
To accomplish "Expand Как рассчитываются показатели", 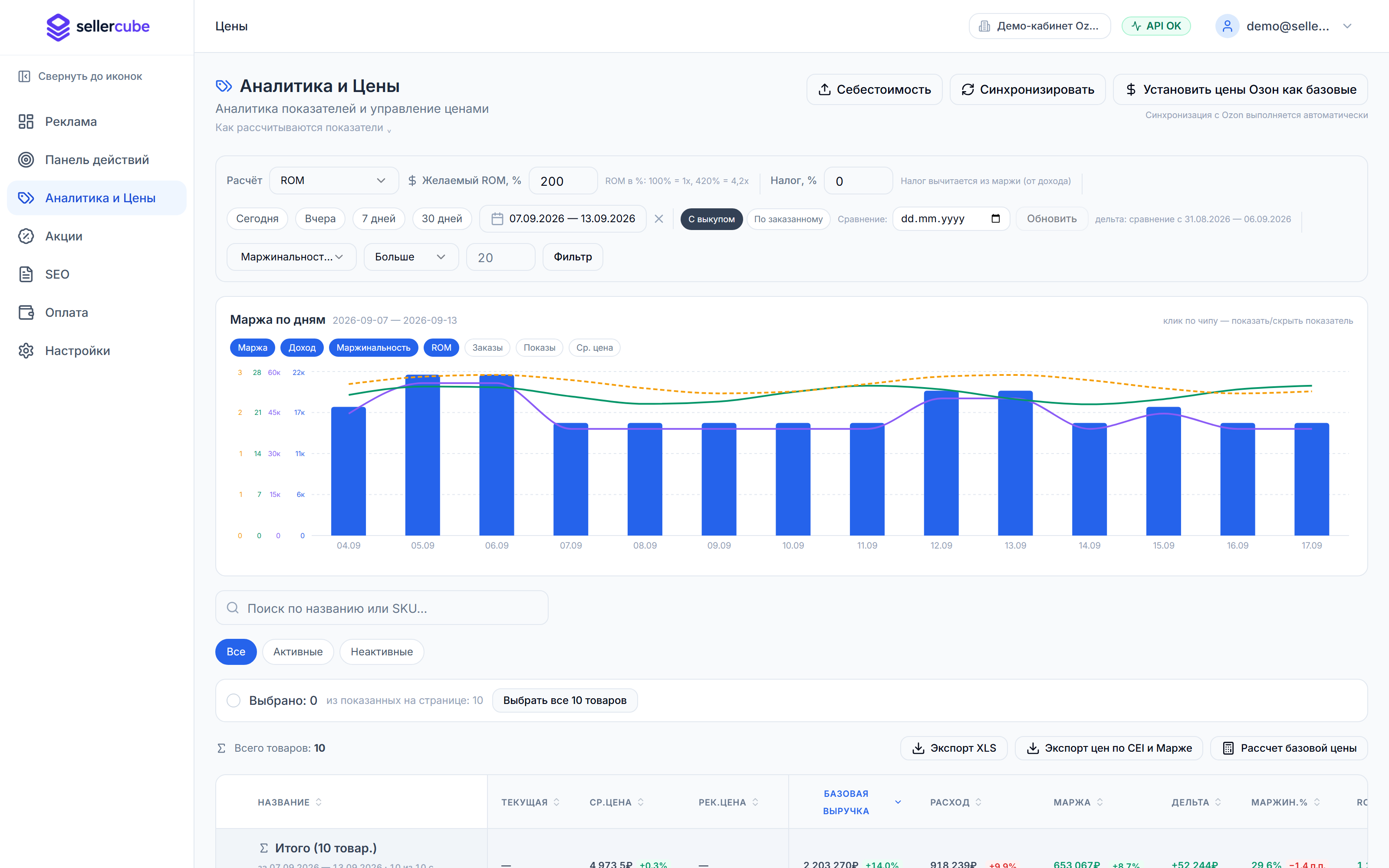I will (303, 128).
